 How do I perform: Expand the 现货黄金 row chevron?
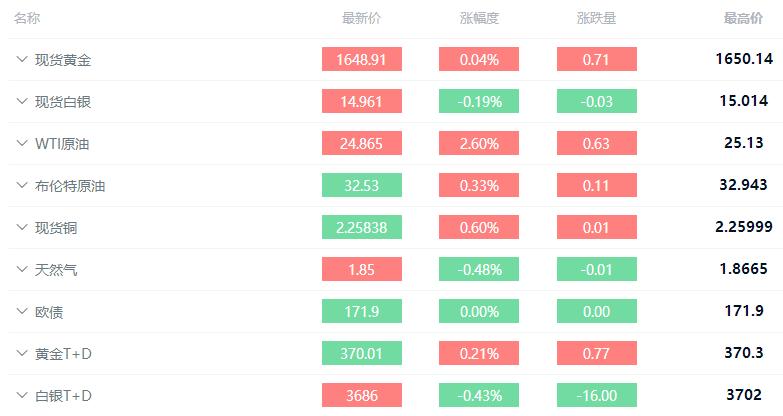[x=21, y=59]
